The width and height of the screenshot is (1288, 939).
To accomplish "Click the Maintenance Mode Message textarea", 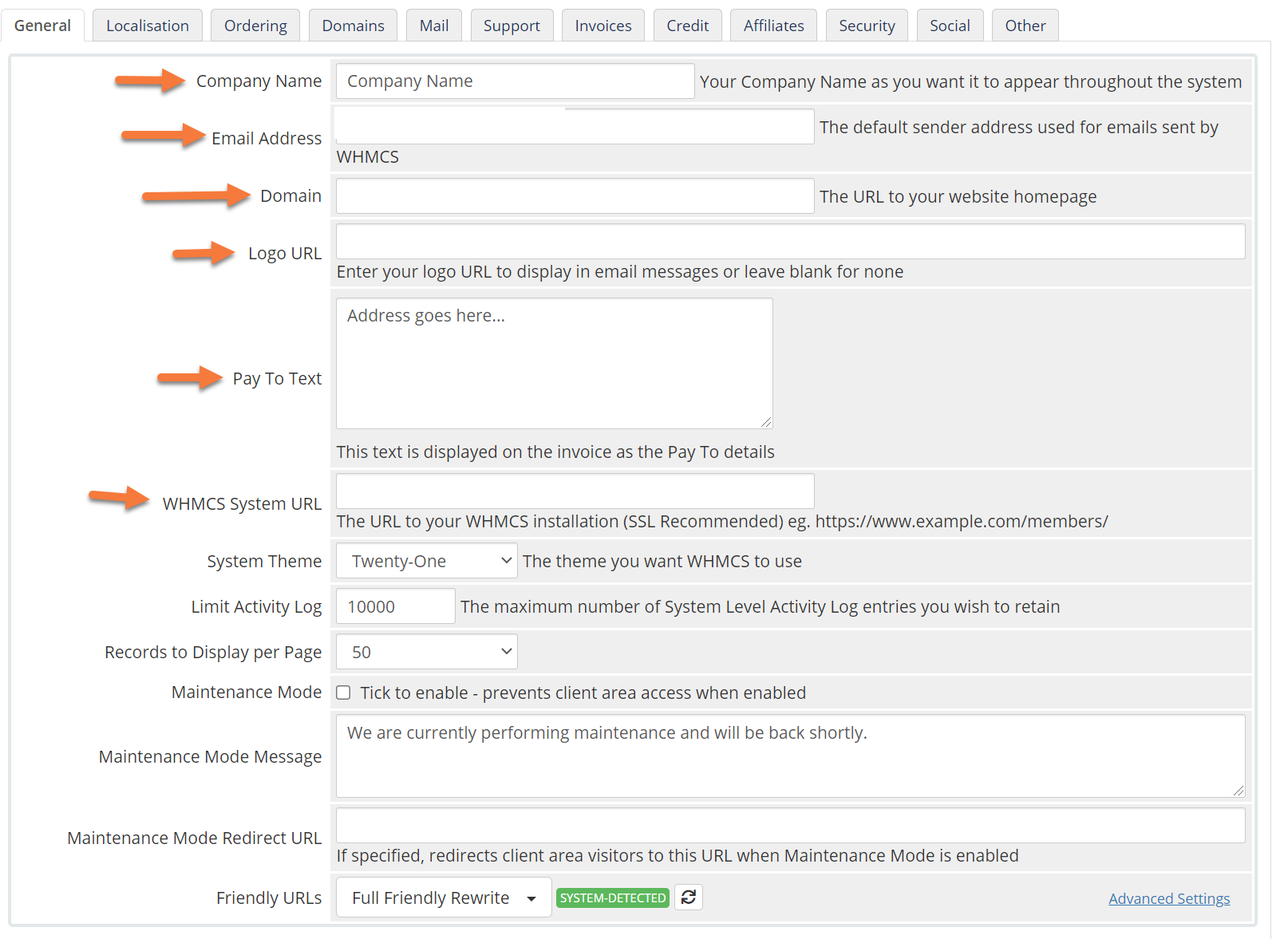I will 790,756.
